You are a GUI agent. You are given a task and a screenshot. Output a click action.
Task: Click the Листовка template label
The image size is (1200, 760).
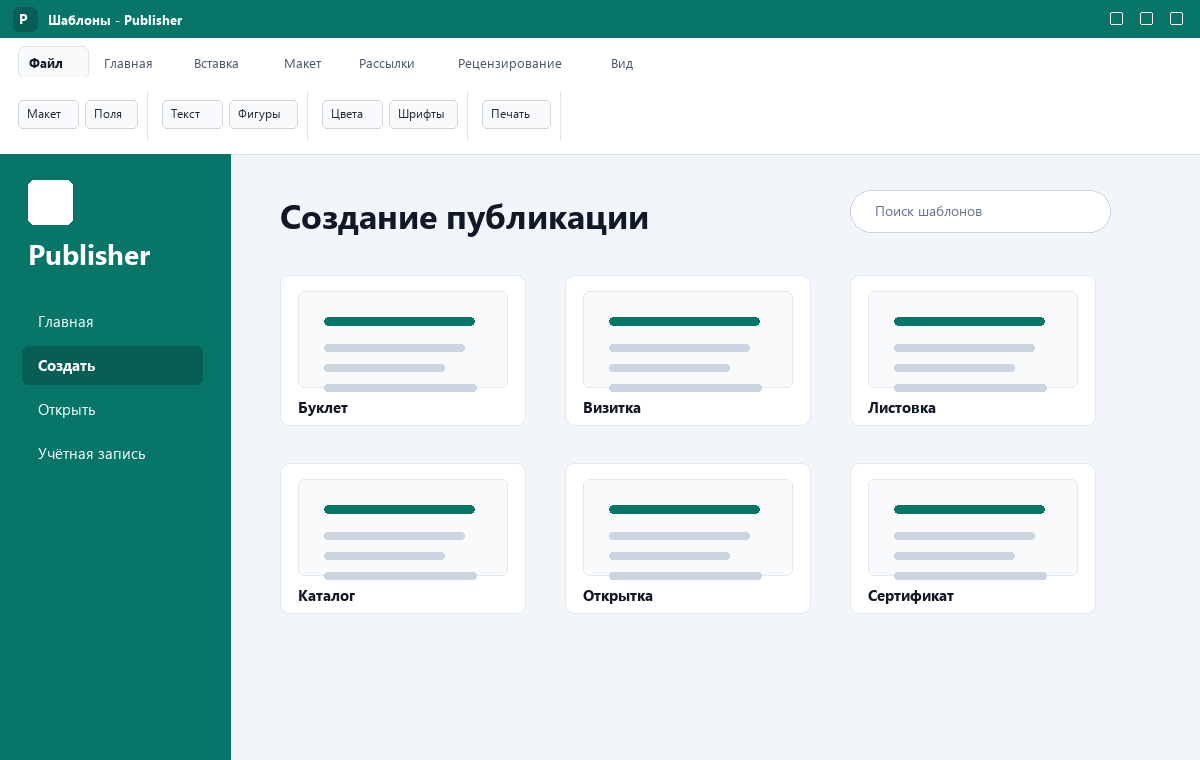[x=902, y=408]
